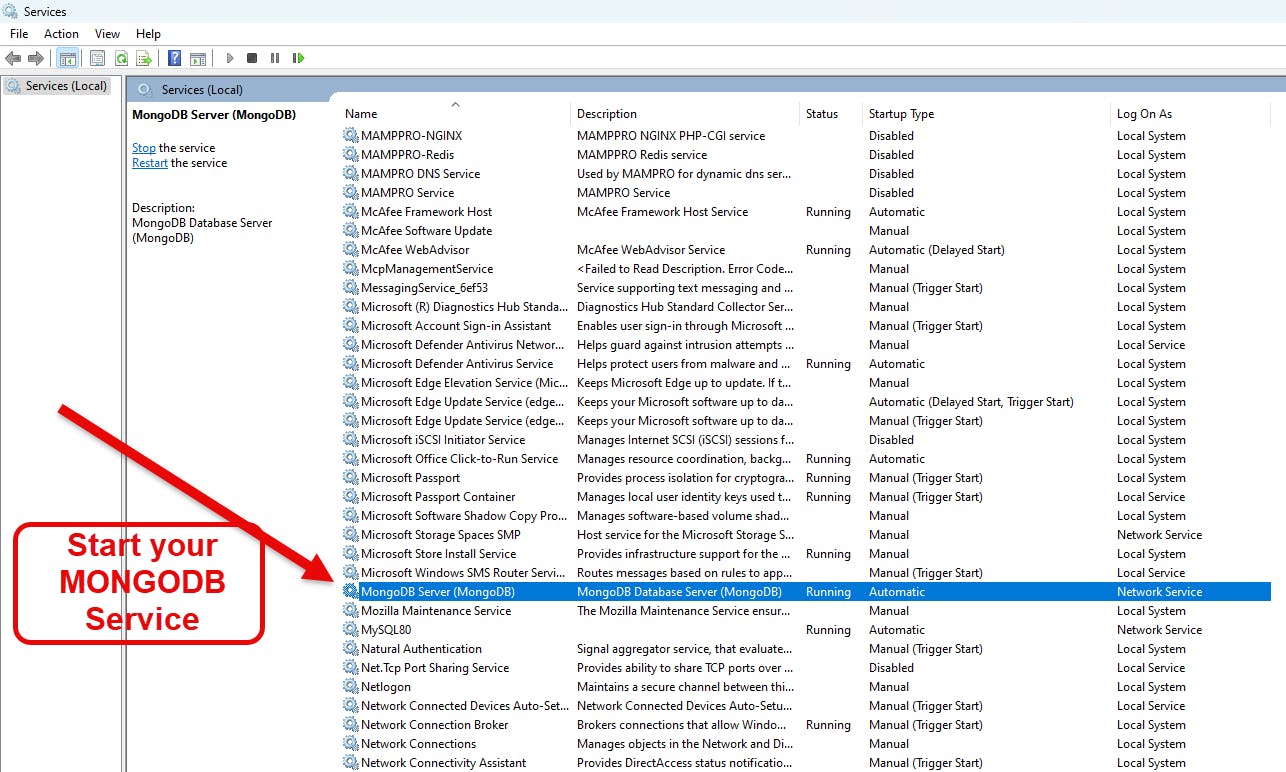The image size is (1286, 772).
Task: Click the gear icon beside Mozilla Maintenance Service
Action: coord(351,611)
